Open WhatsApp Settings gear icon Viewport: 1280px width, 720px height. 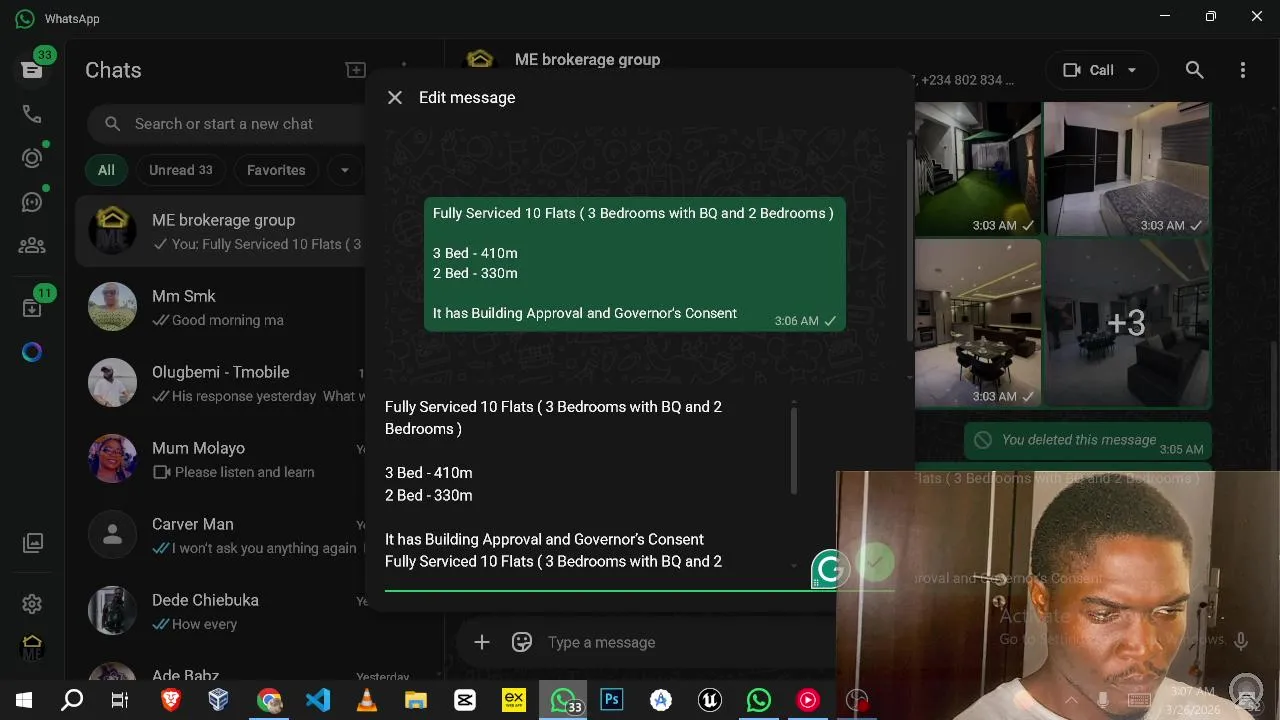pyautogui.click(x=32, y=604)
